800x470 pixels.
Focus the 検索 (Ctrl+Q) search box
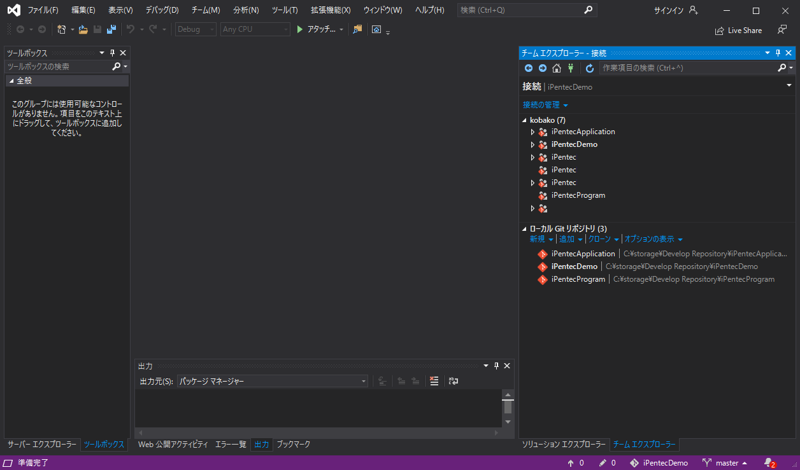pos(527,10)
